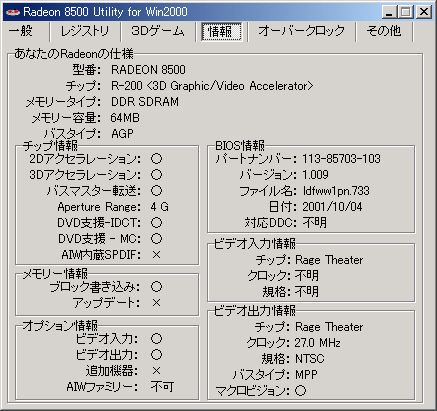This screenshot has height=411, width=437.
Task: Open the レジストリ tab
Action: (85, 31)
